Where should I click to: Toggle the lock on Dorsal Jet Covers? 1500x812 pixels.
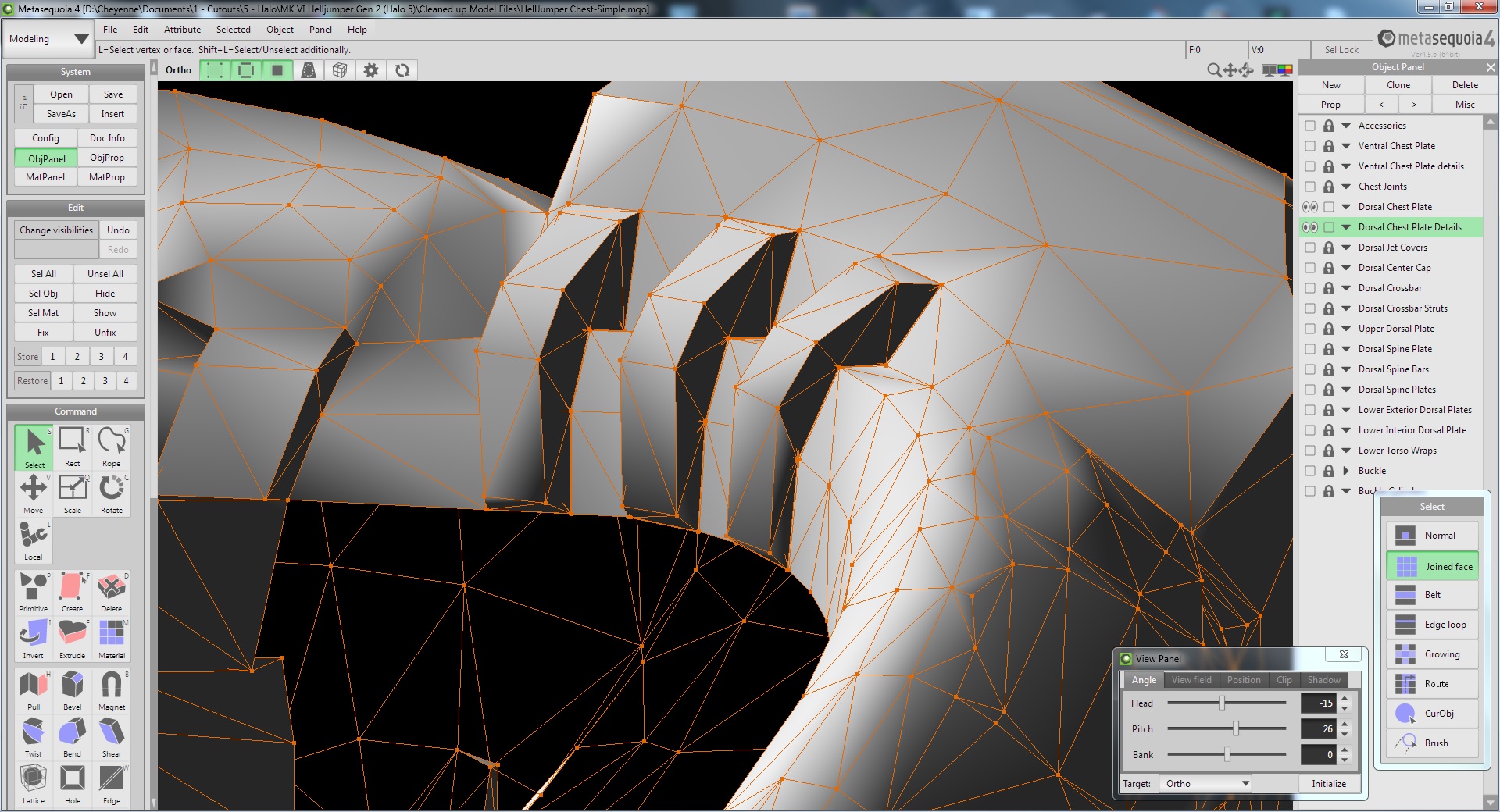click(1329, 248)
